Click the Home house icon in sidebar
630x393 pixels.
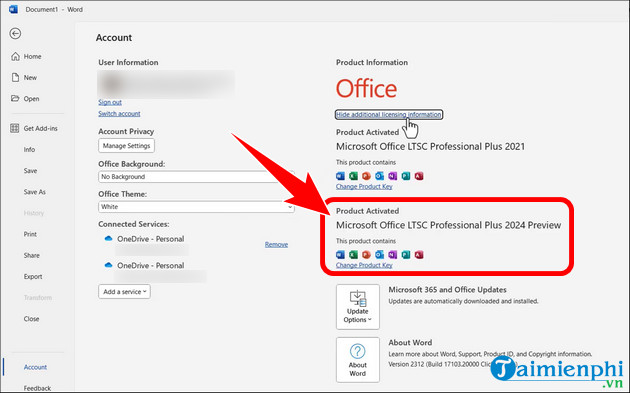pyautogui.click(x=15, y=56)
